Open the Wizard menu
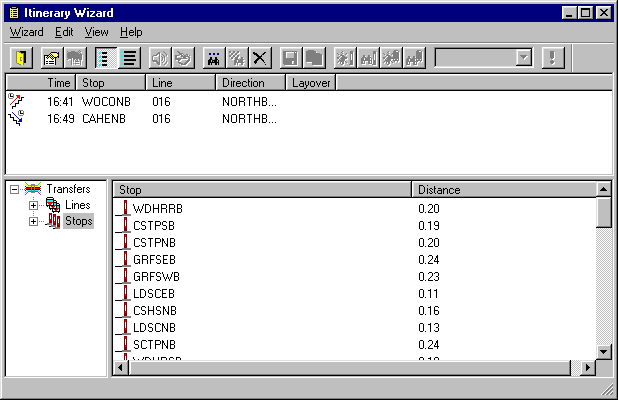The image size is (618, 400). [x=26, y=32]
